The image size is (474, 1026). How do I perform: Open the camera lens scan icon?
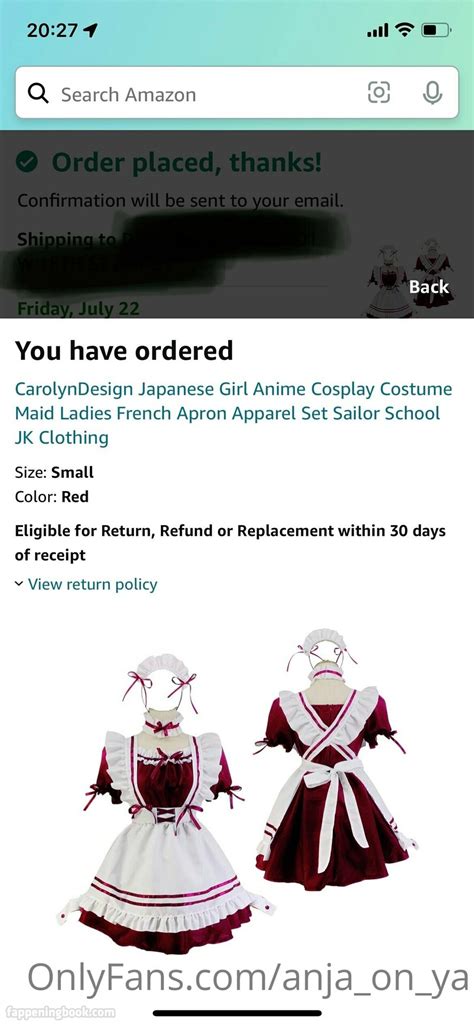coord(378,92)
